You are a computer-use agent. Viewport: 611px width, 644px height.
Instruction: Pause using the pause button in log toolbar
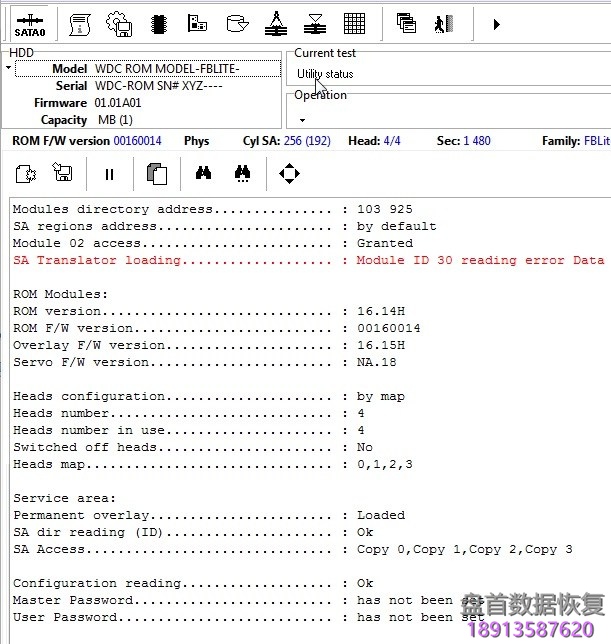(109, 175)
